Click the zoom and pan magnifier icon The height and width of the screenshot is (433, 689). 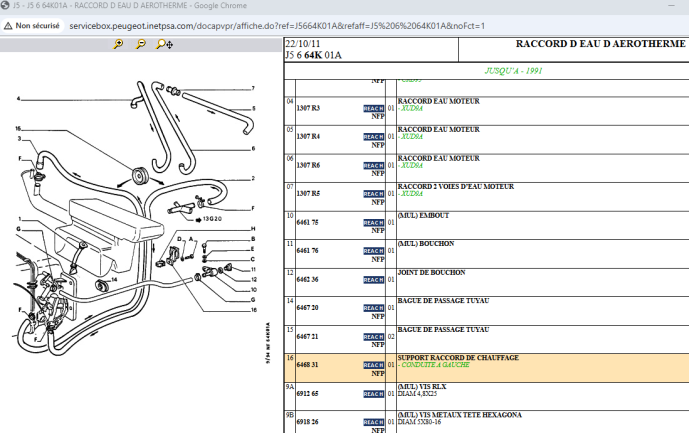point(164,44)
